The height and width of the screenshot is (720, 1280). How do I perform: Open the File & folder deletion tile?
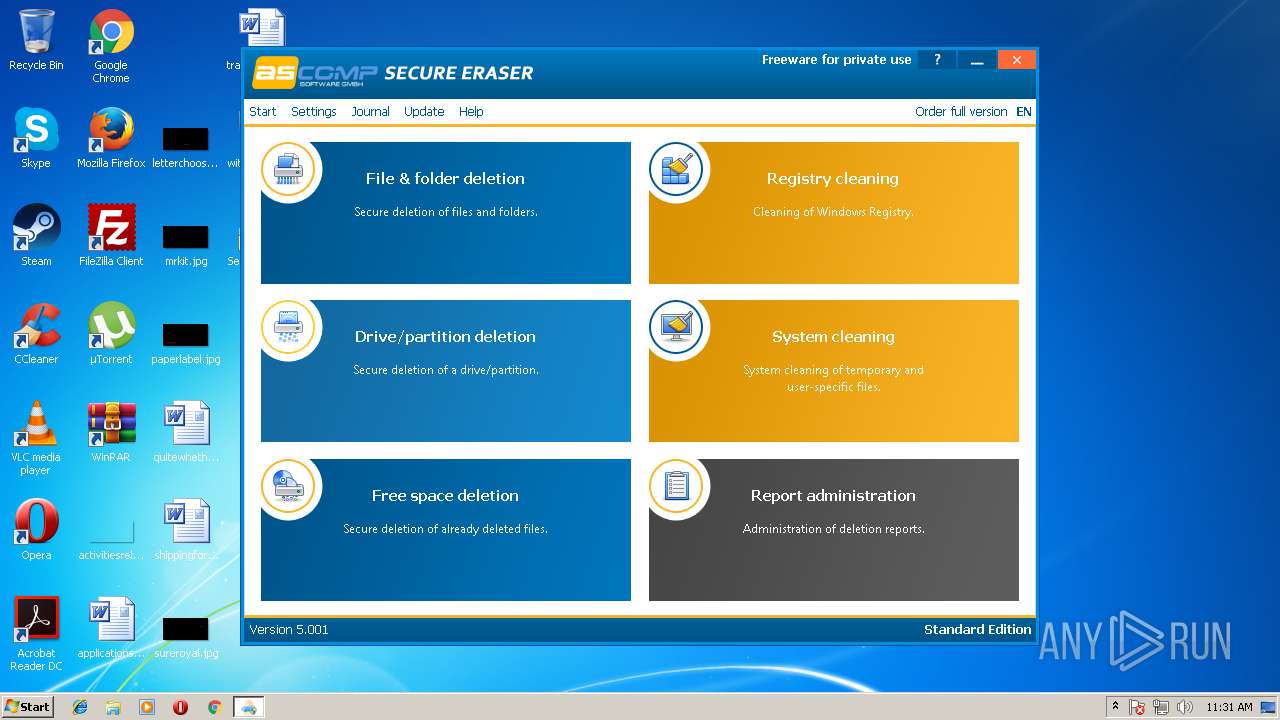[446, 213]
